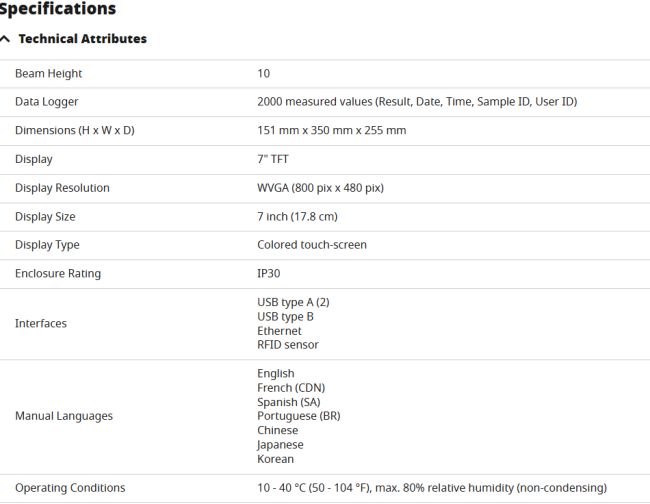The image size is (650, 504).
Task: Click the IP30 enclosure rating value
Action: pos(269,274)
